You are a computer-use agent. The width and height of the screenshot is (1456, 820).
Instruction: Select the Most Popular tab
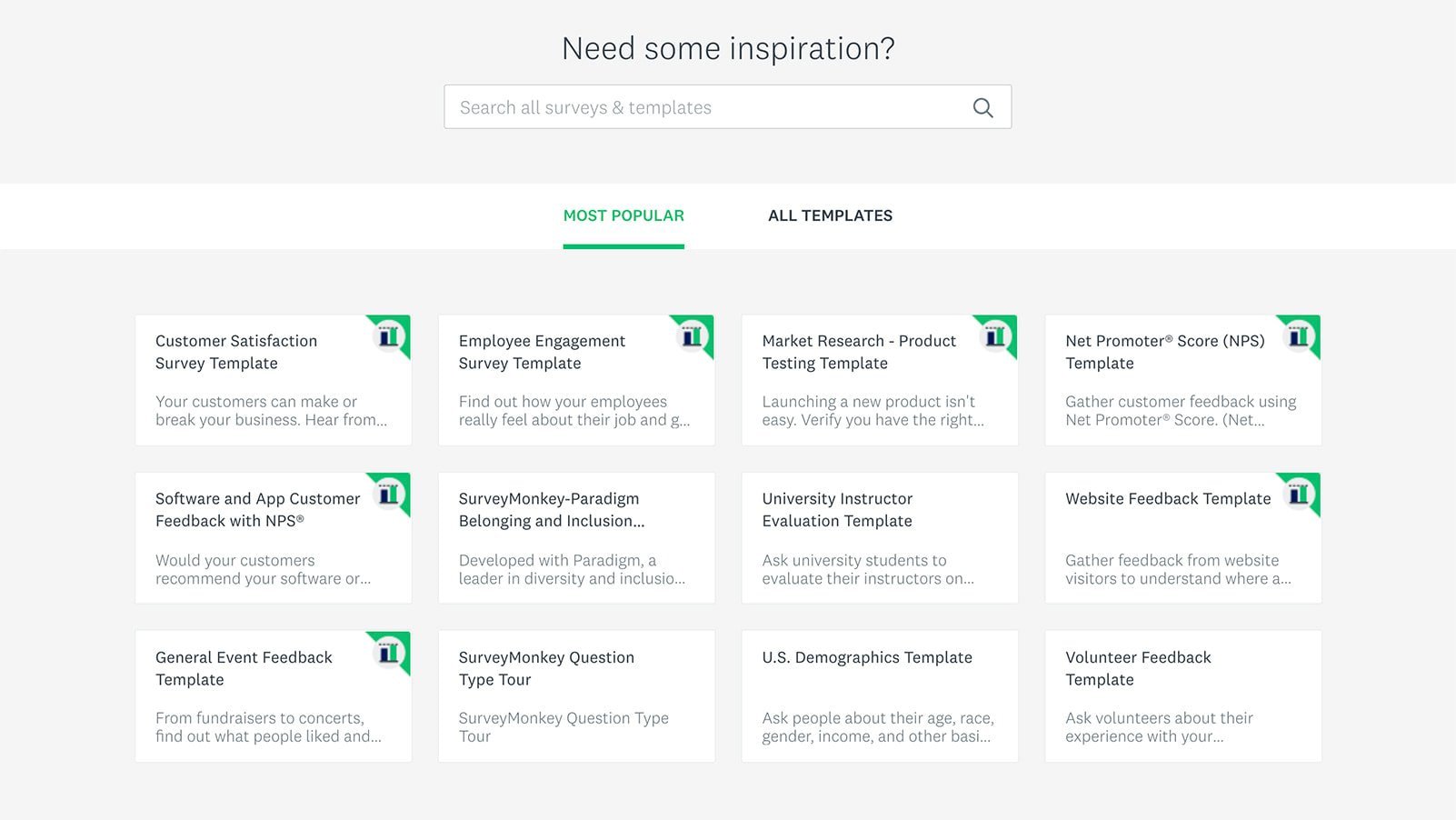pyautogui.click(x=623, y=215)
